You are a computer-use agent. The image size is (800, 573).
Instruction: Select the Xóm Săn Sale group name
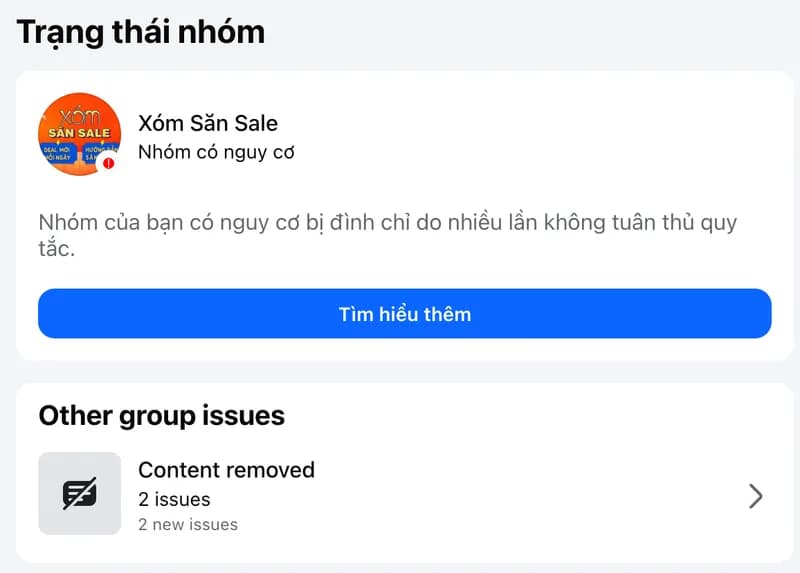coord(207,123)
